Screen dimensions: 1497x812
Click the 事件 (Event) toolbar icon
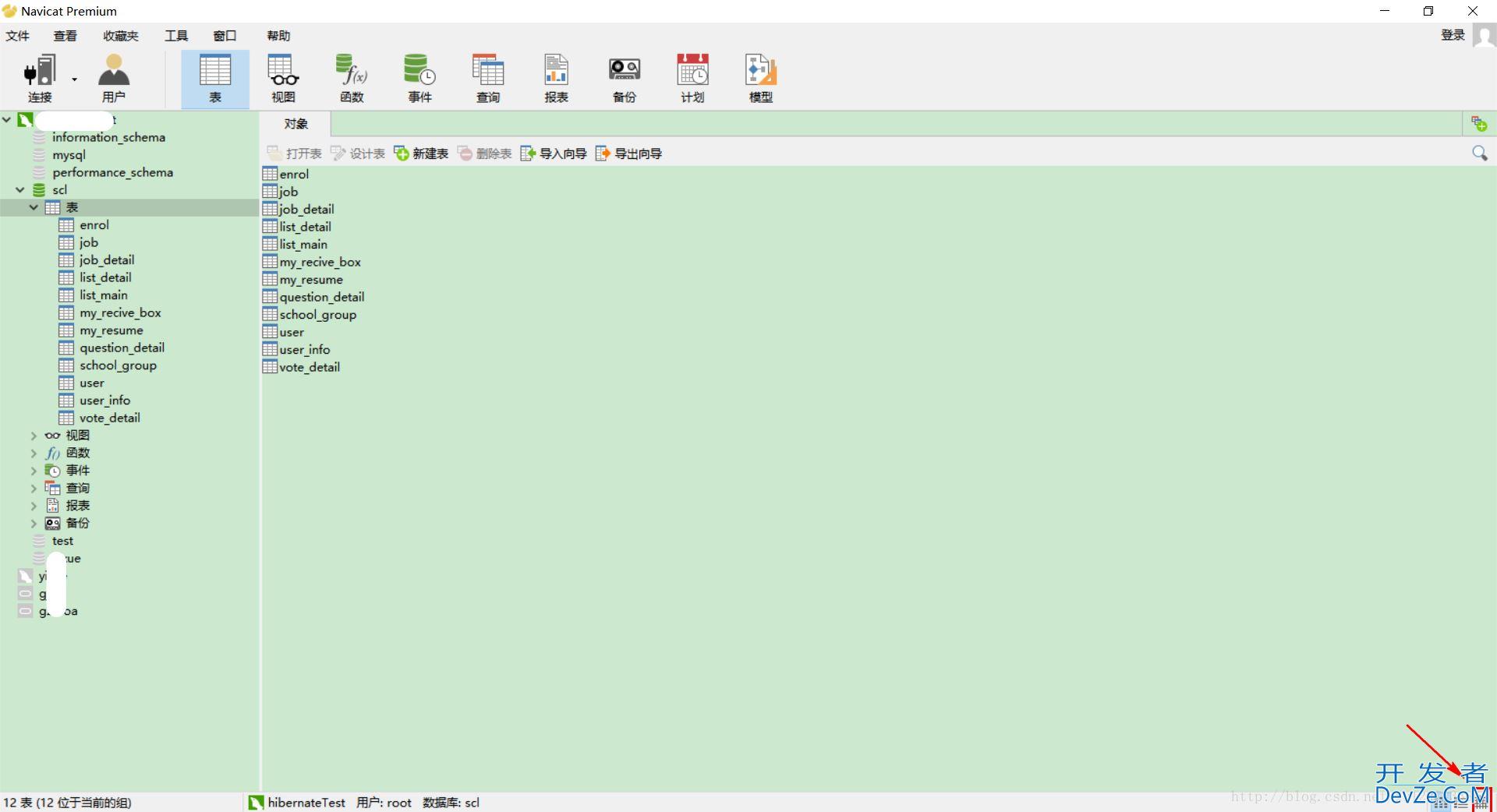[419, 78]
